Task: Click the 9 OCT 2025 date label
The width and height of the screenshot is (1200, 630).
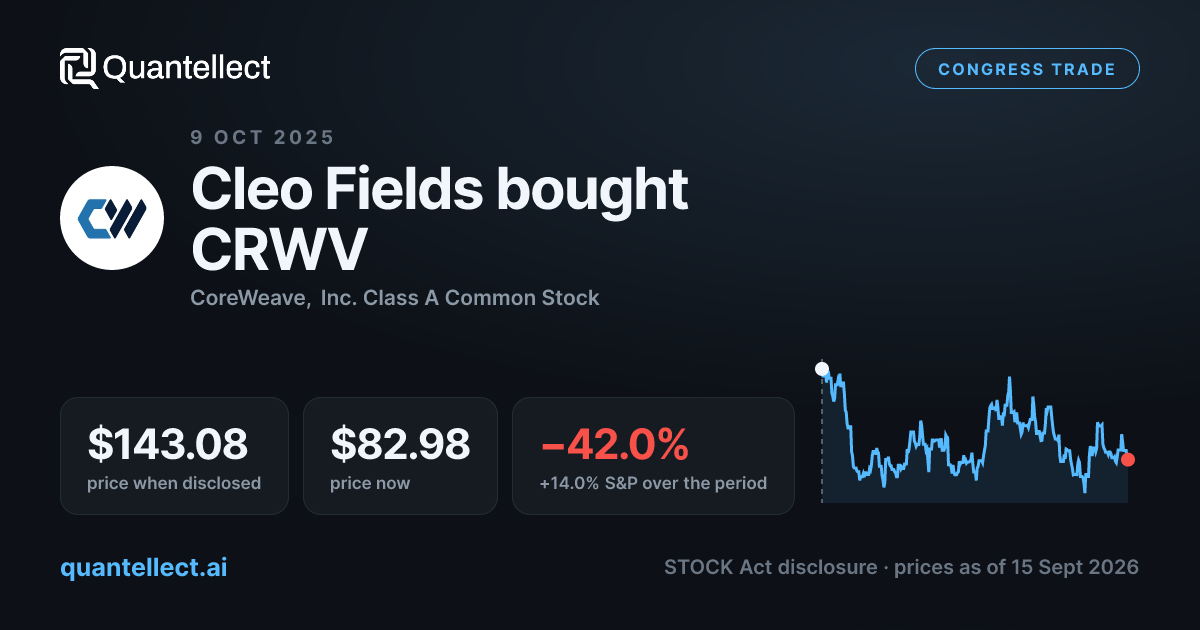Action: pos(263,137)
